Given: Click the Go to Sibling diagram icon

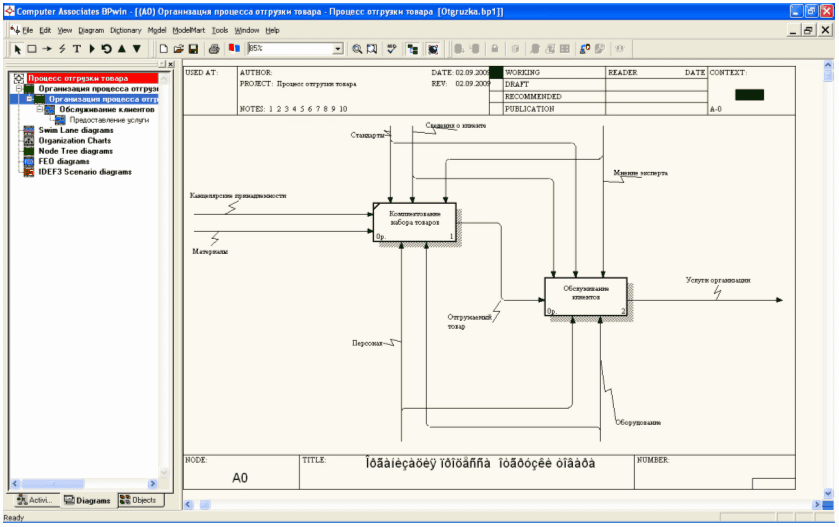Looking at the screenshot, I should click(106, 49).
